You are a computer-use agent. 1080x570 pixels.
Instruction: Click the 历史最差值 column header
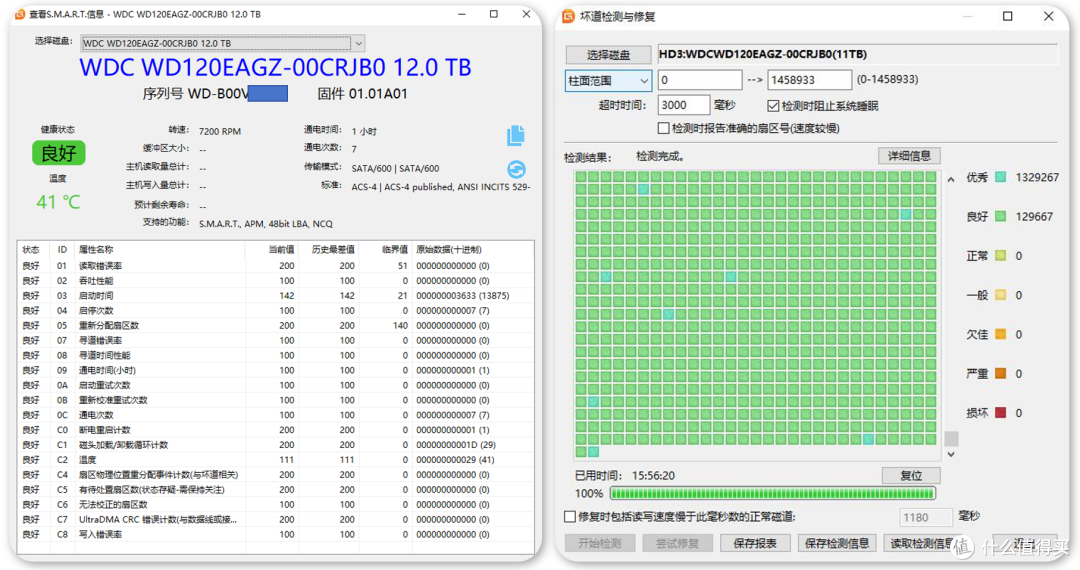coord(333,249)
